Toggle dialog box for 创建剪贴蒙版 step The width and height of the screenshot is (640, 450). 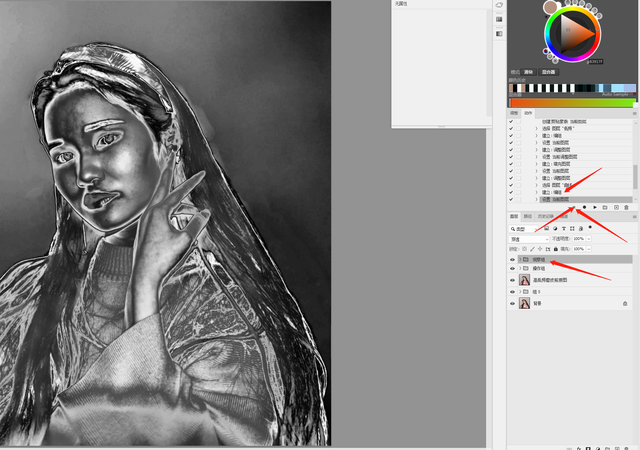pos(519,121)
